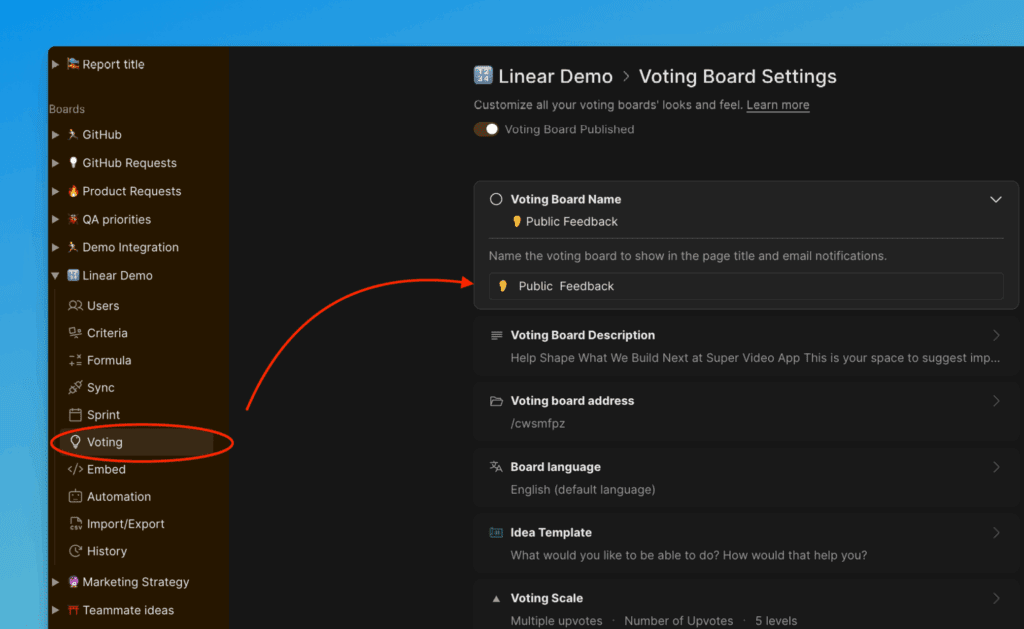
Task: Open the Learn more link
Action: click(777, 105)
